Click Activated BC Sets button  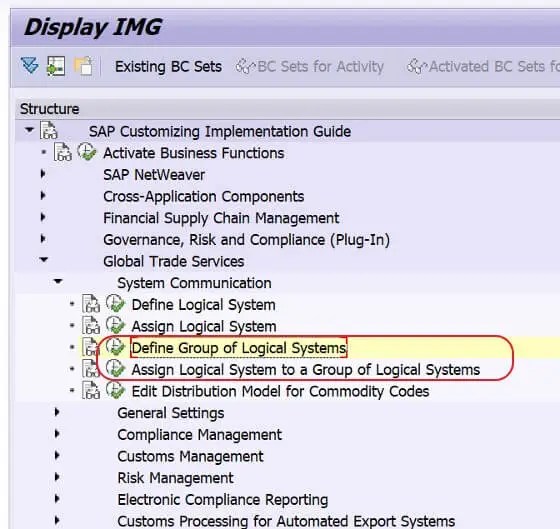point(483,67)
